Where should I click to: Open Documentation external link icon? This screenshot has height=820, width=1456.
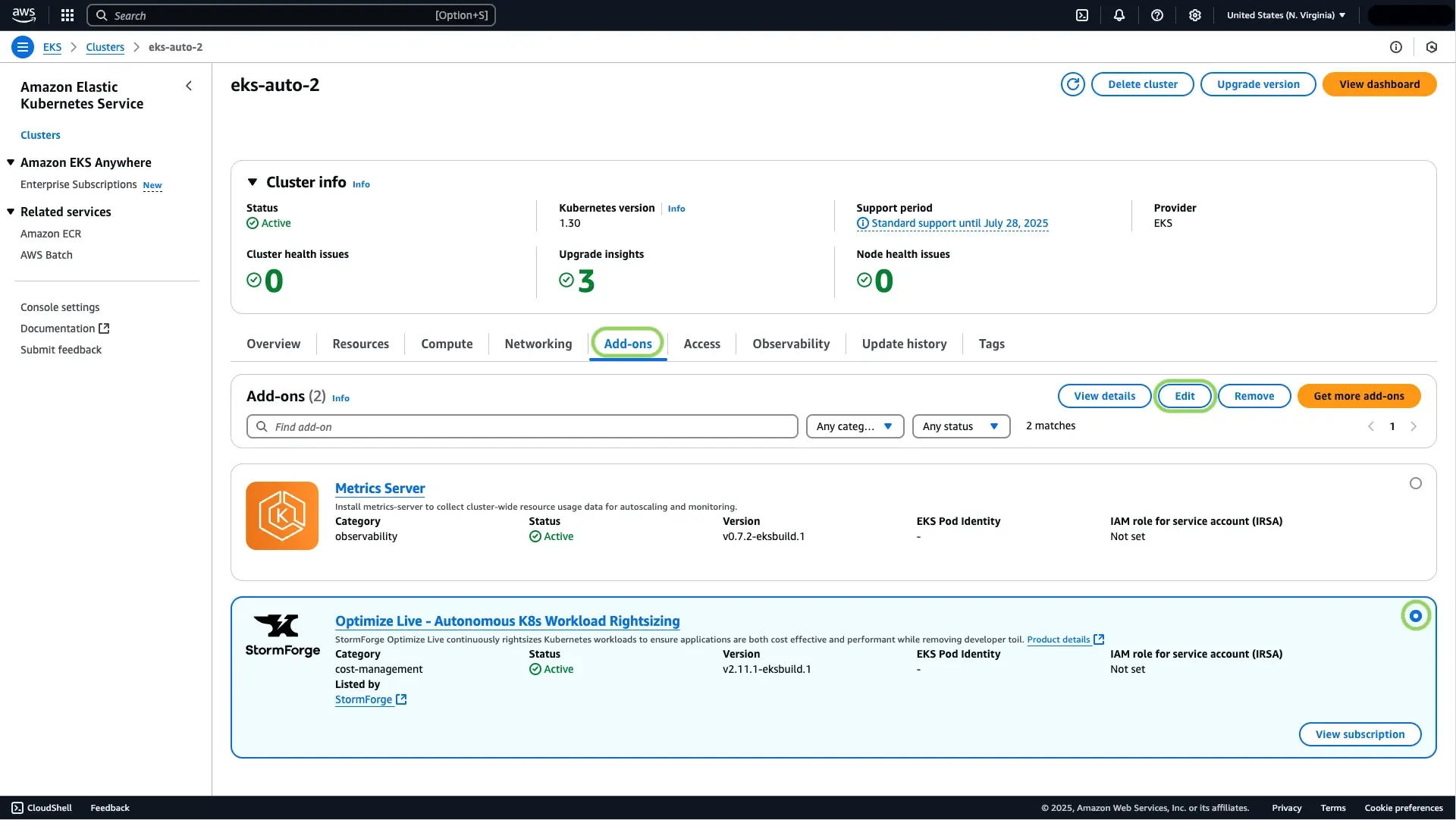105,328
